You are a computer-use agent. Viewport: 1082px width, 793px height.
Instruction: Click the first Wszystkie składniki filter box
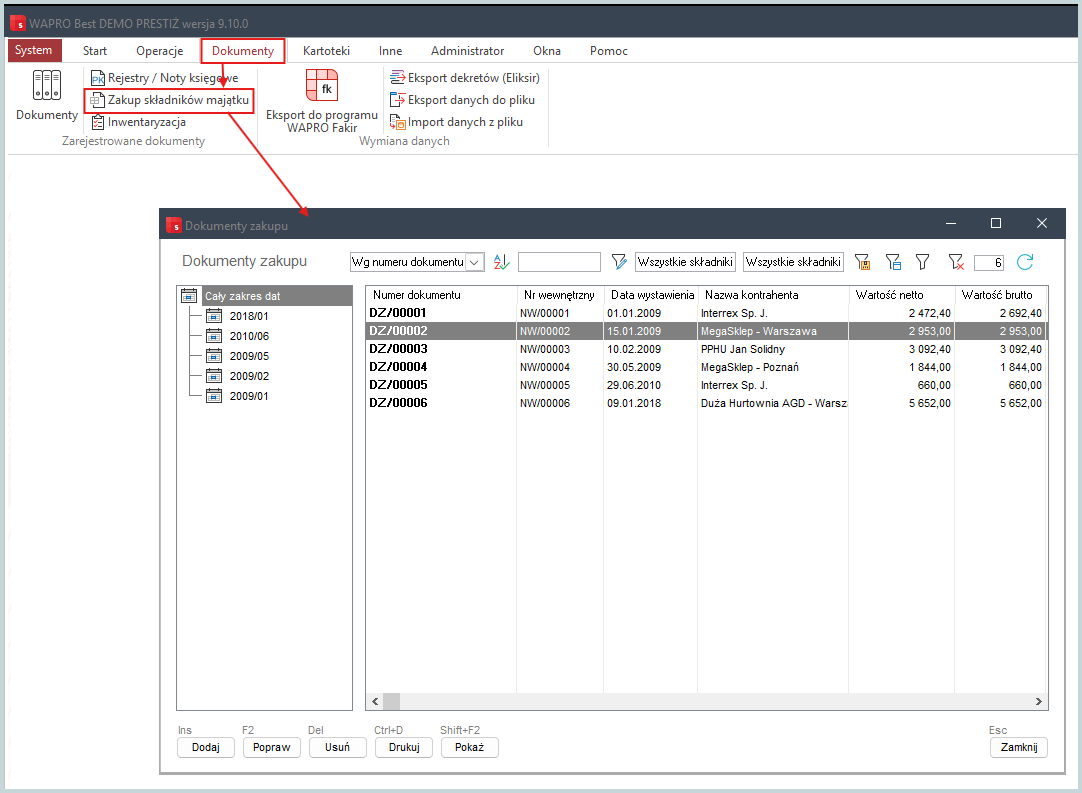685,262
